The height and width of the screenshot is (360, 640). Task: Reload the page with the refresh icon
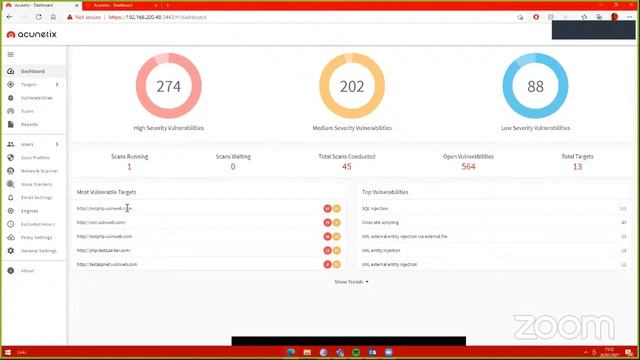(x=38, y=17)
